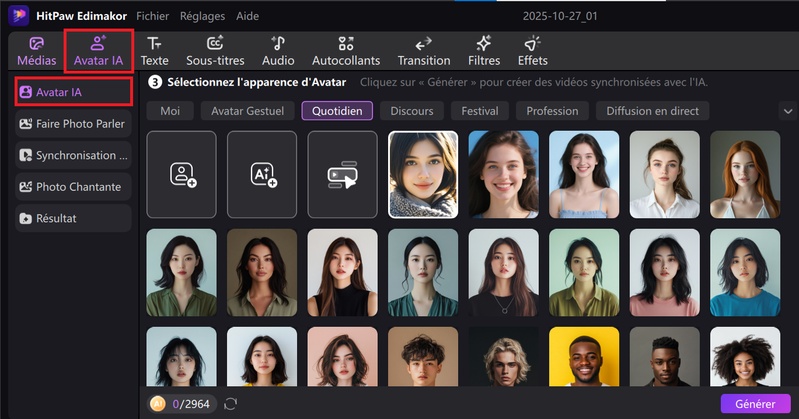Click the refresh credits icon
This screenshot has height=419, width=799.
230,404
